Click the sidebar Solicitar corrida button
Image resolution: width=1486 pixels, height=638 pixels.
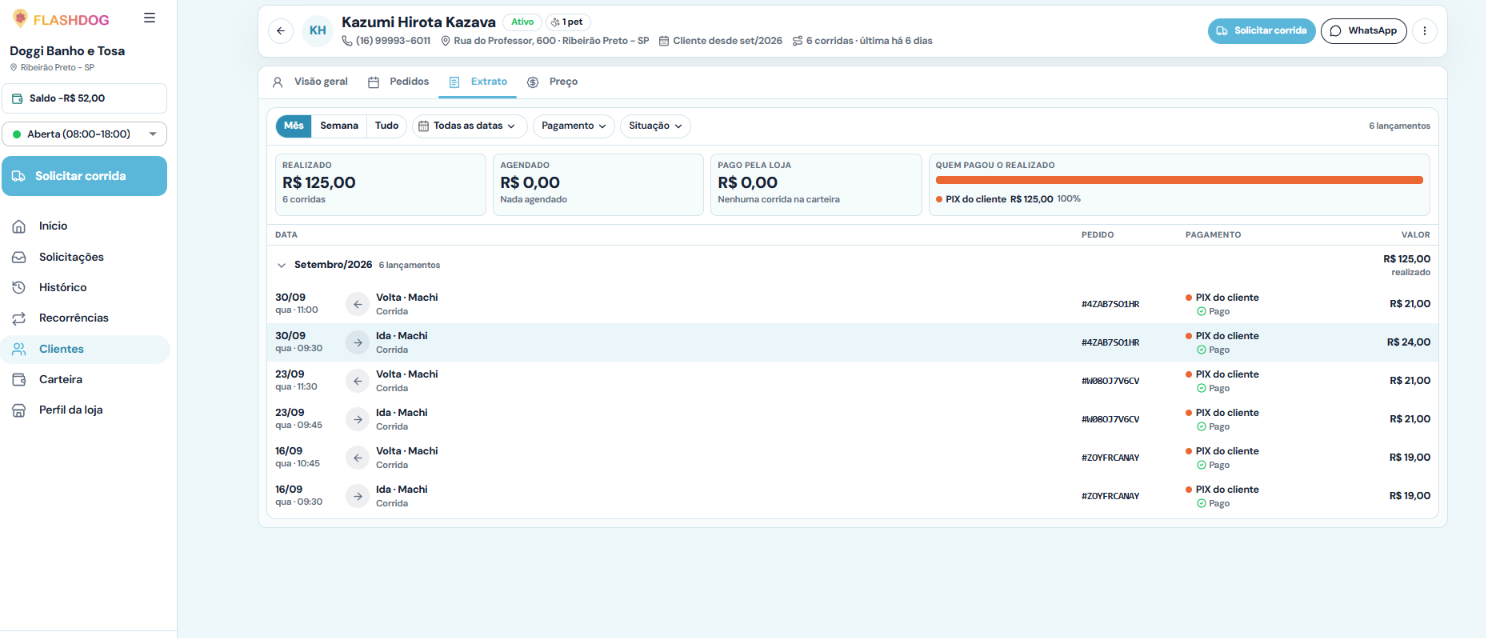(84, 176)
